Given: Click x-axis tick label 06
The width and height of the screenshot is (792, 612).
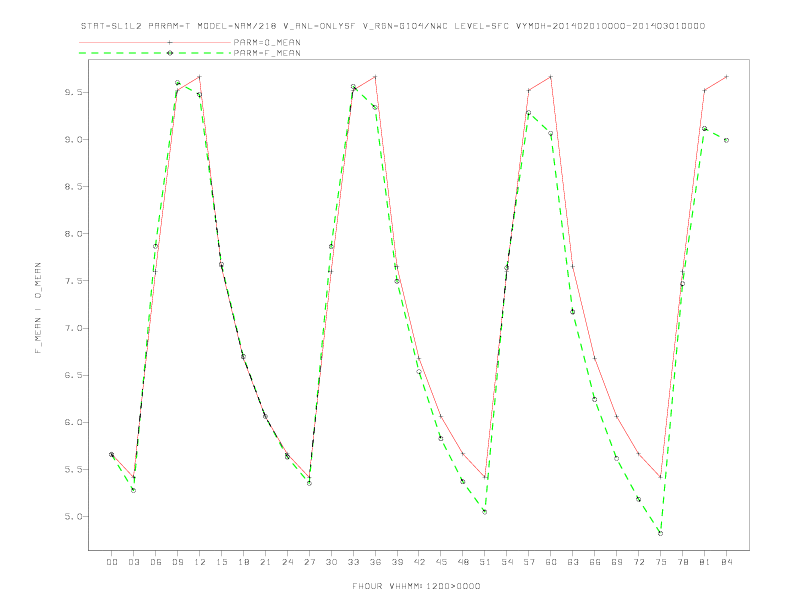Looking at the screenshot, I should coord(156,562).
